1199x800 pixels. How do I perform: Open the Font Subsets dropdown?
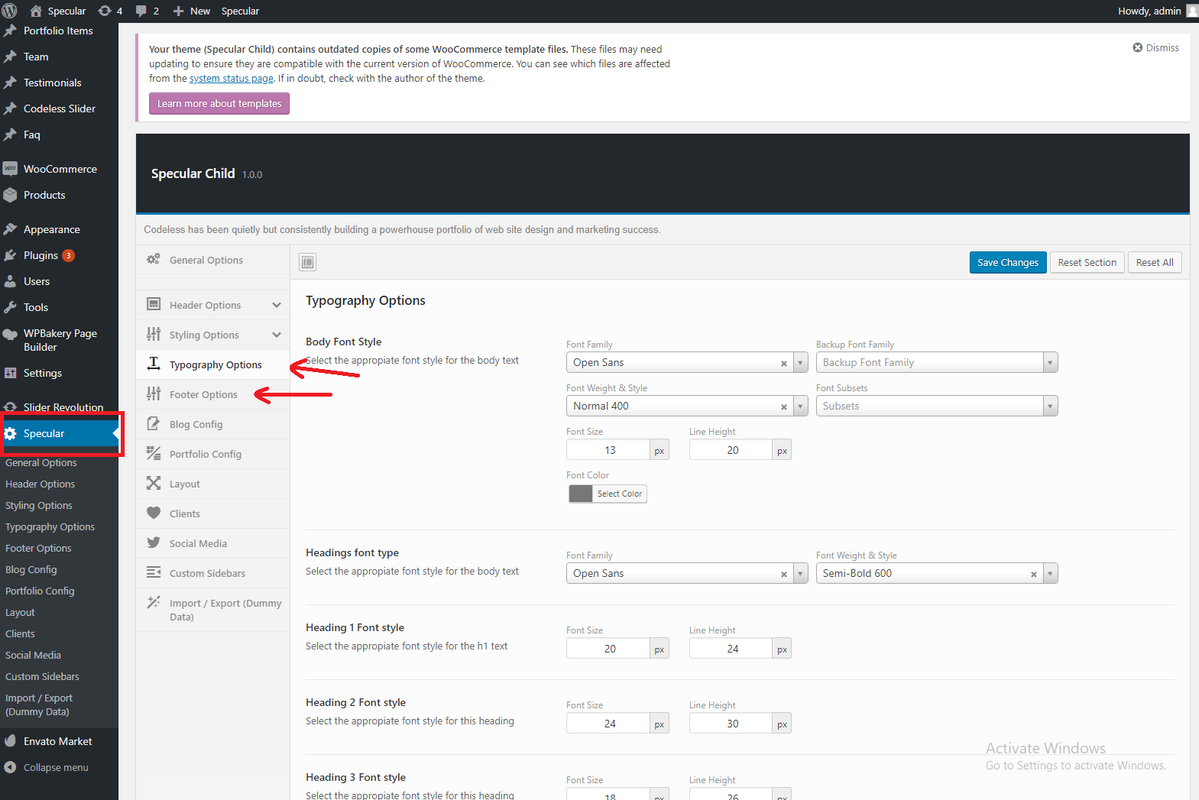[x=937, y=406]
